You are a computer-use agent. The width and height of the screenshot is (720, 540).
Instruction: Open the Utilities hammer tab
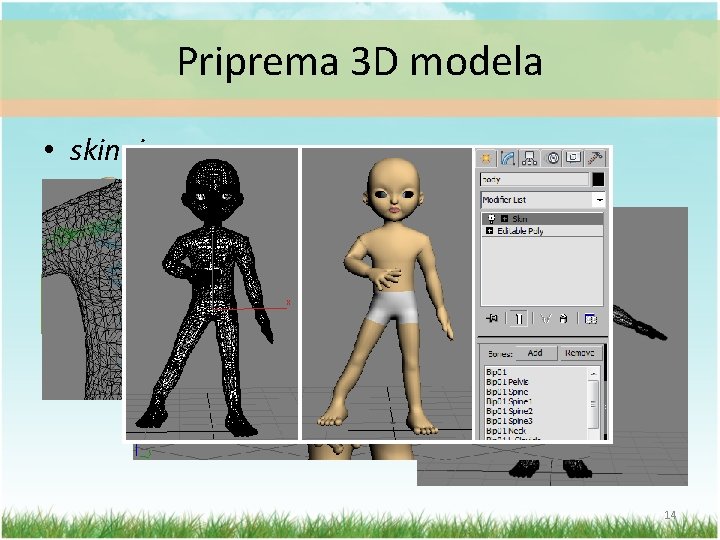coord(595,158)
